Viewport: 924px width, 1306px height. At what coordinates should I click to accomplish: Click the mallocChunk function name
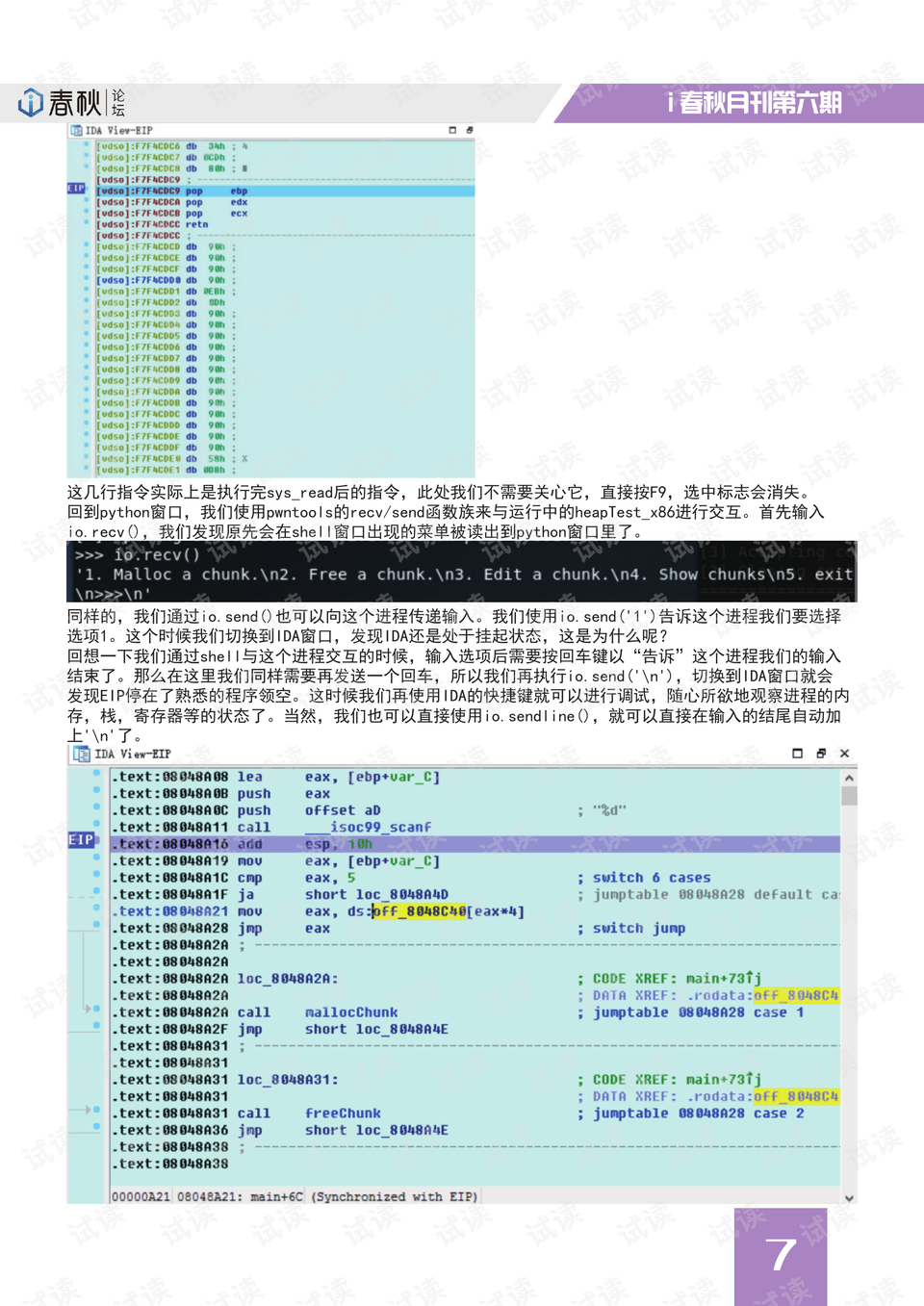pos(351,1012)
